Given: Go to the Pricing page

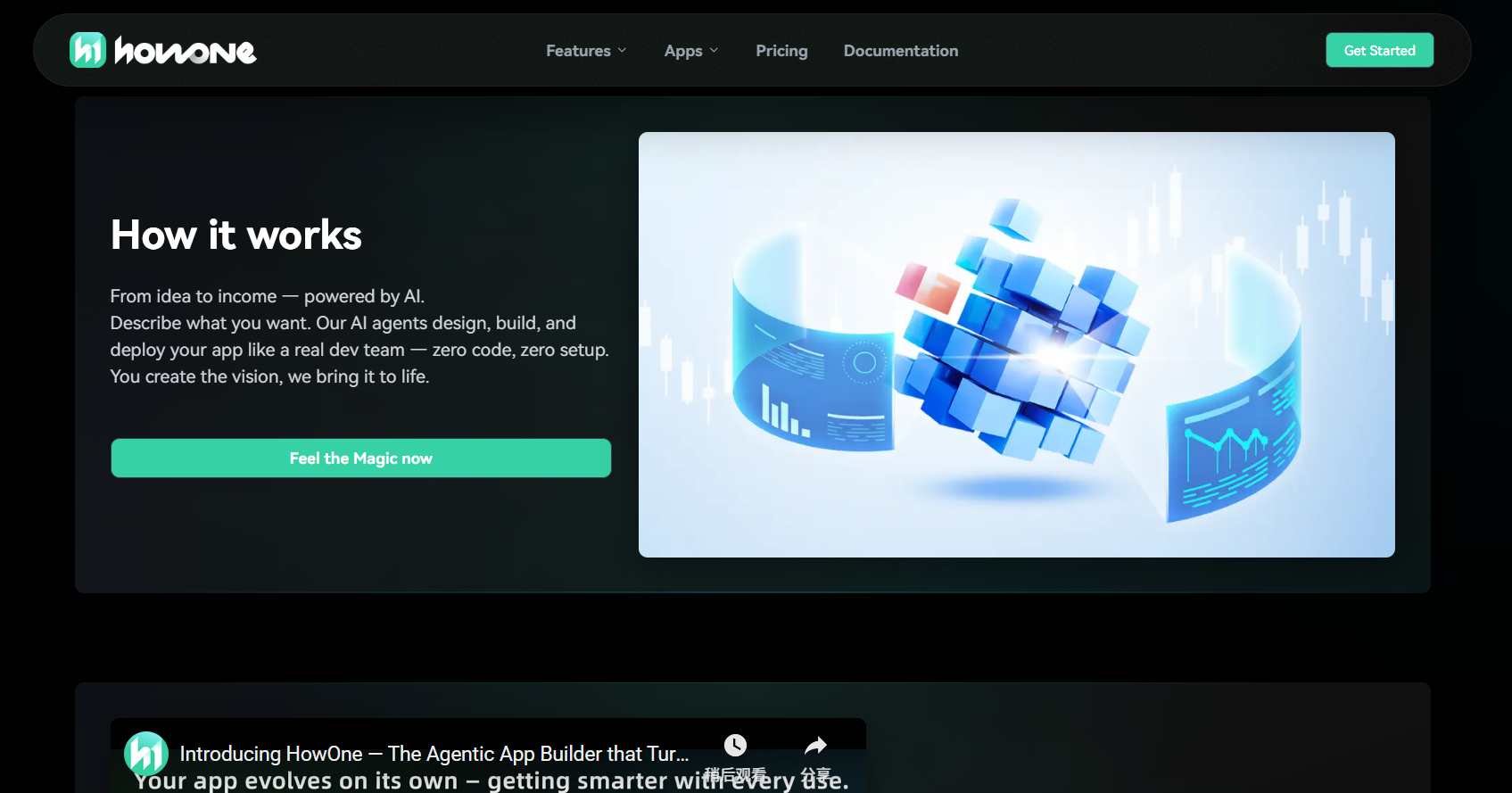Looking at the screenshot, I should 781,51.
